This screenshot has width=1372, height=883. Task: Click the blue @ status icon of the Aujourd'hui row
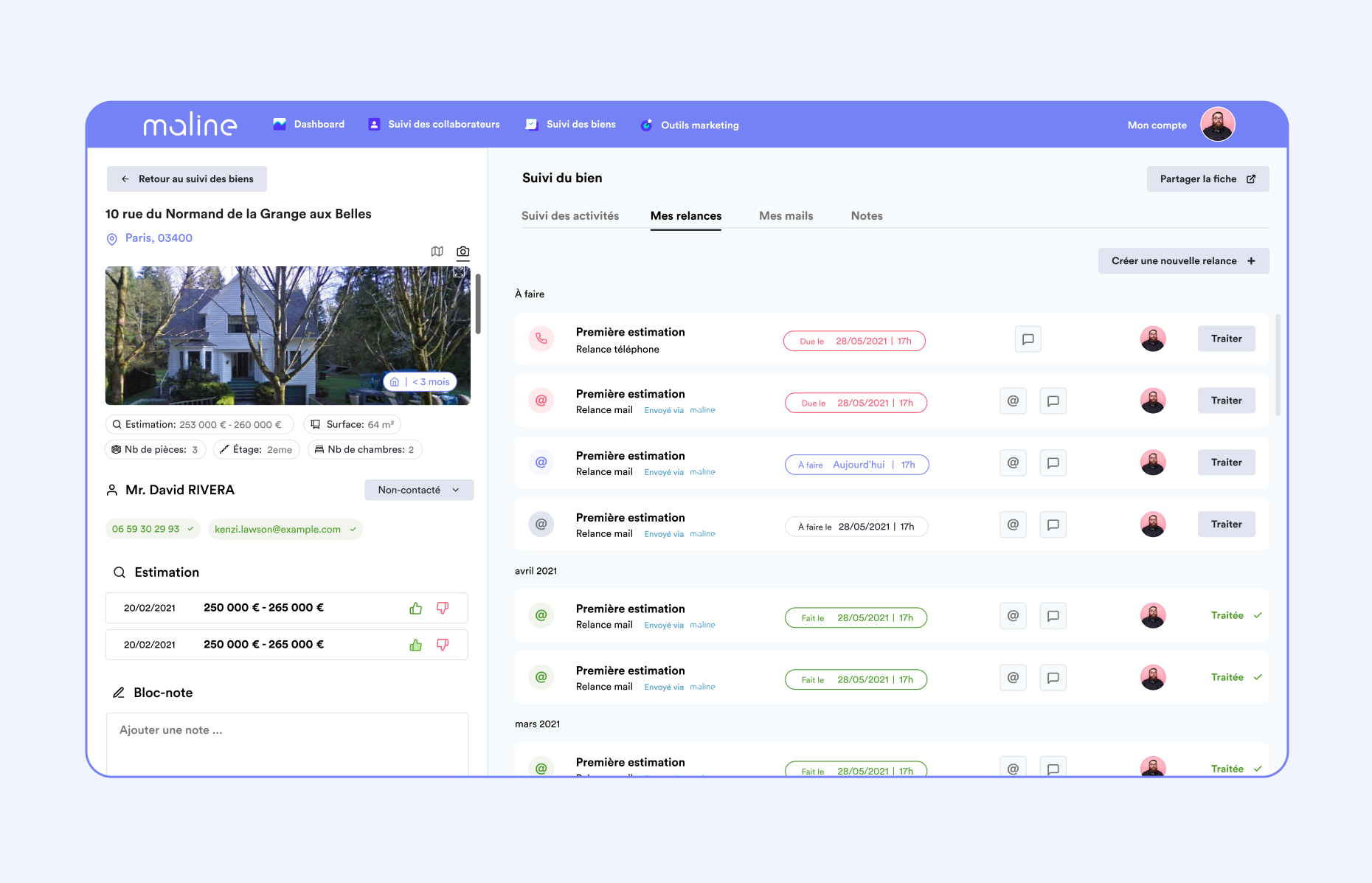pyautogui.click(x=541, y=463)
